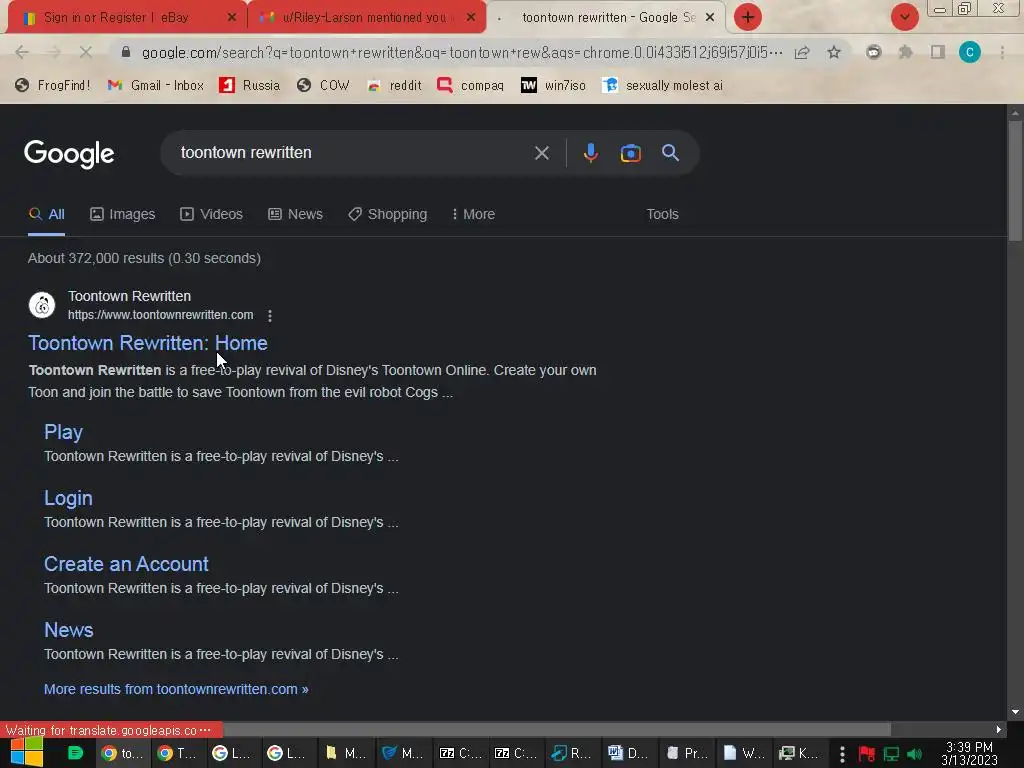Image resolution: width=1024 pixels, height=768 pixels.
Task: Expand the More search categories
Action: (473, 214)
